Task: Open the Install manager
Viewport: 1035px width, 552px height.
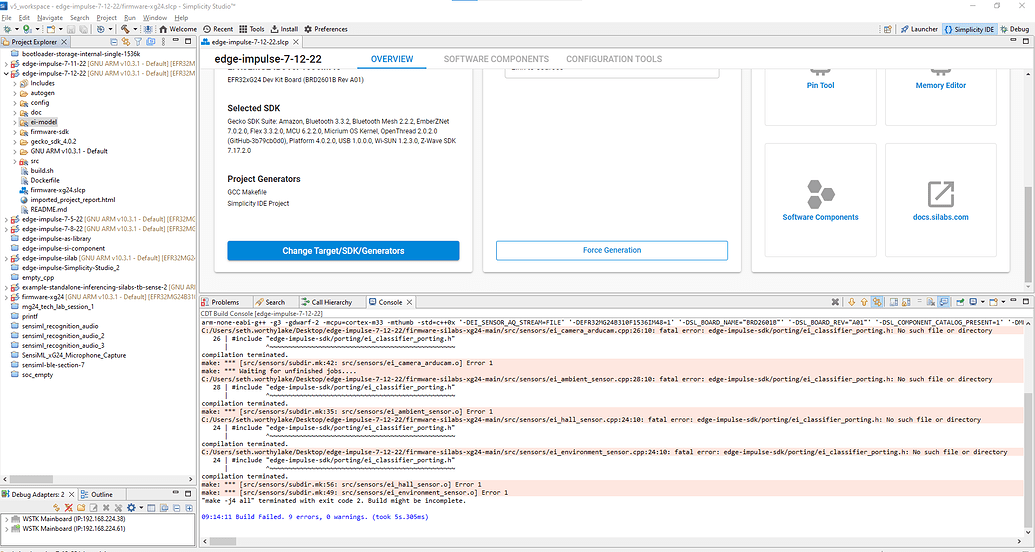Action: pos(284,29)
